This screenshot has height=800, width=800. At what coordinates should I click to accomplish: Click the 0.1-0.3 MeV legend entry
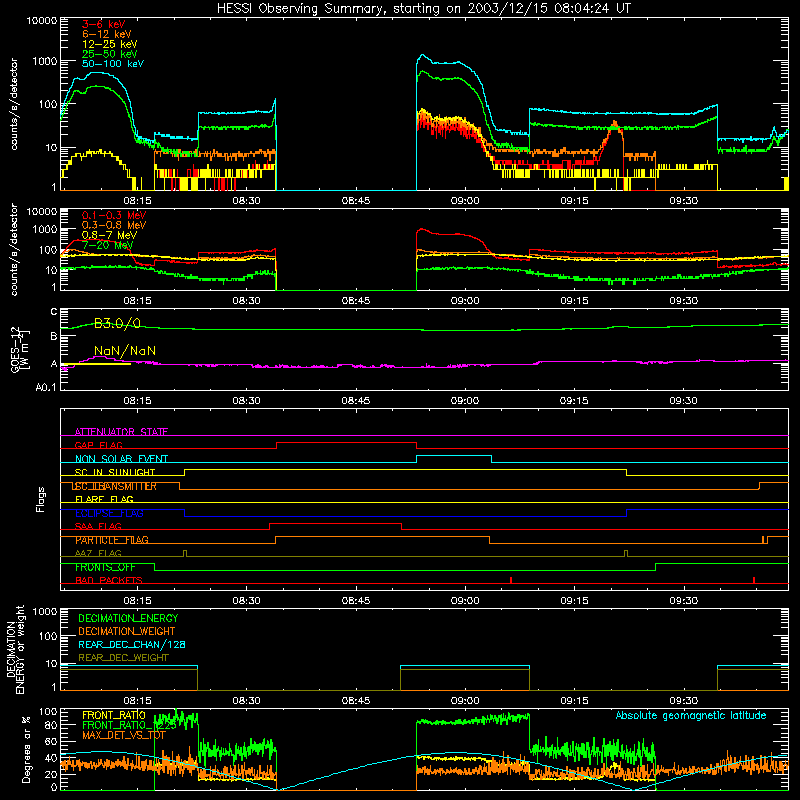pyautogui.click(x=114, y=216)
